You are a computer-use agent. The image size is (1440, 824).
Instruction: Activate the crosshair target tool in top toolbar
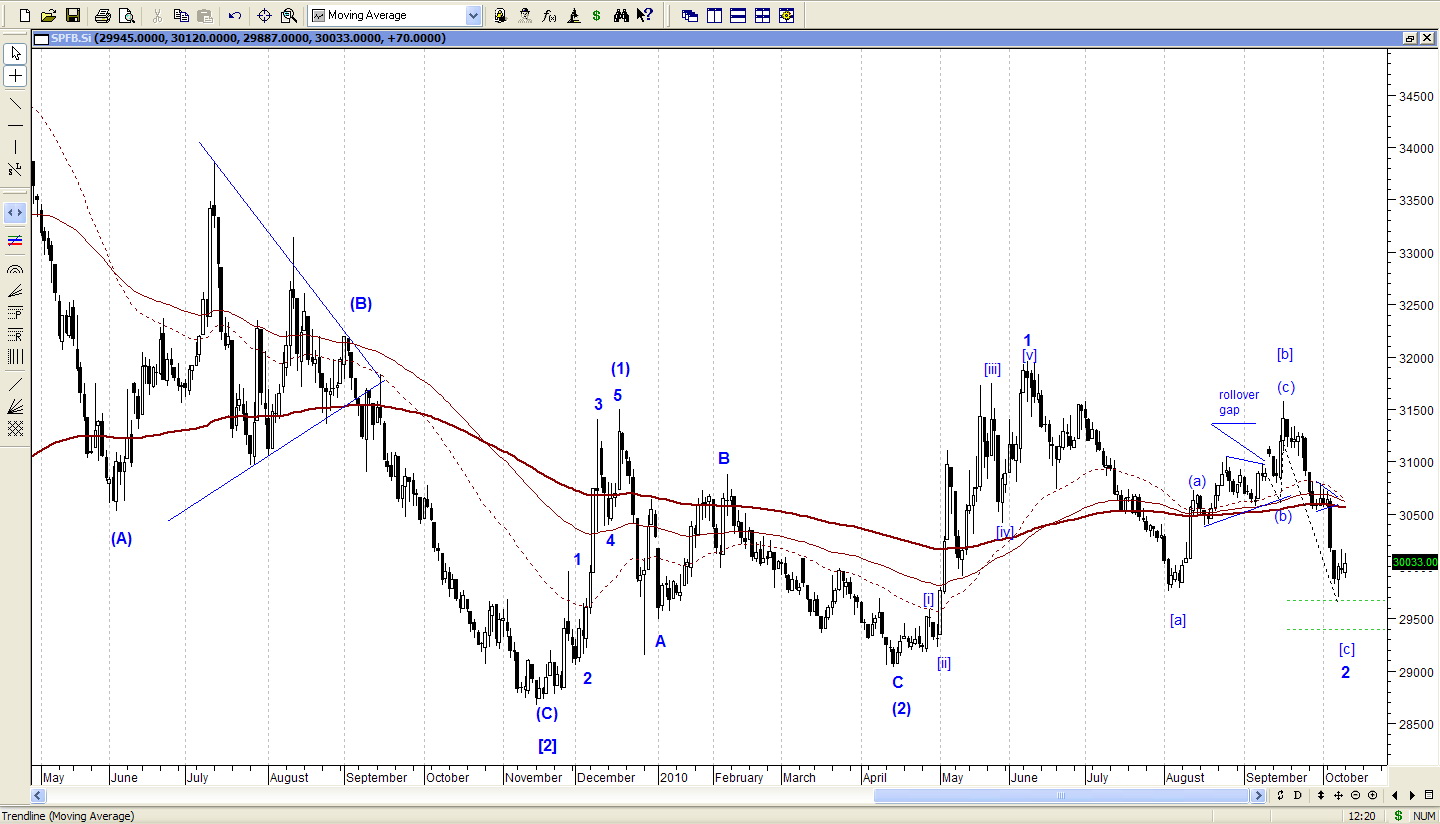(x=265, y=15)
